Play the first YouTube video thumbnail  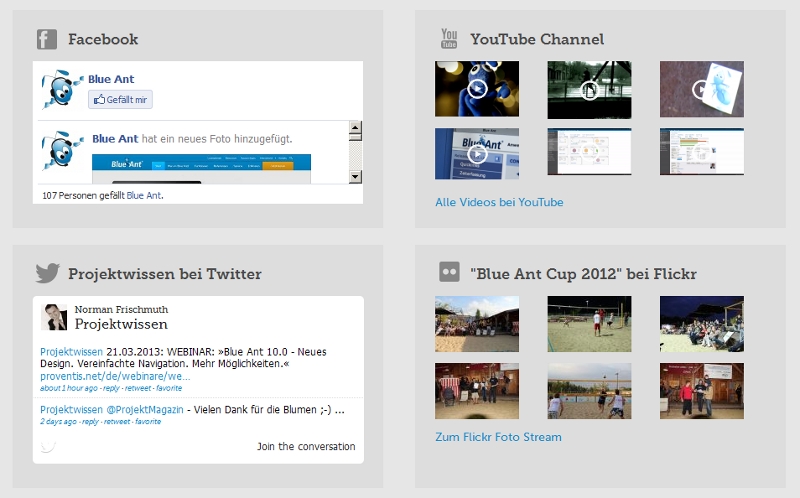click(x=477, y=89)
